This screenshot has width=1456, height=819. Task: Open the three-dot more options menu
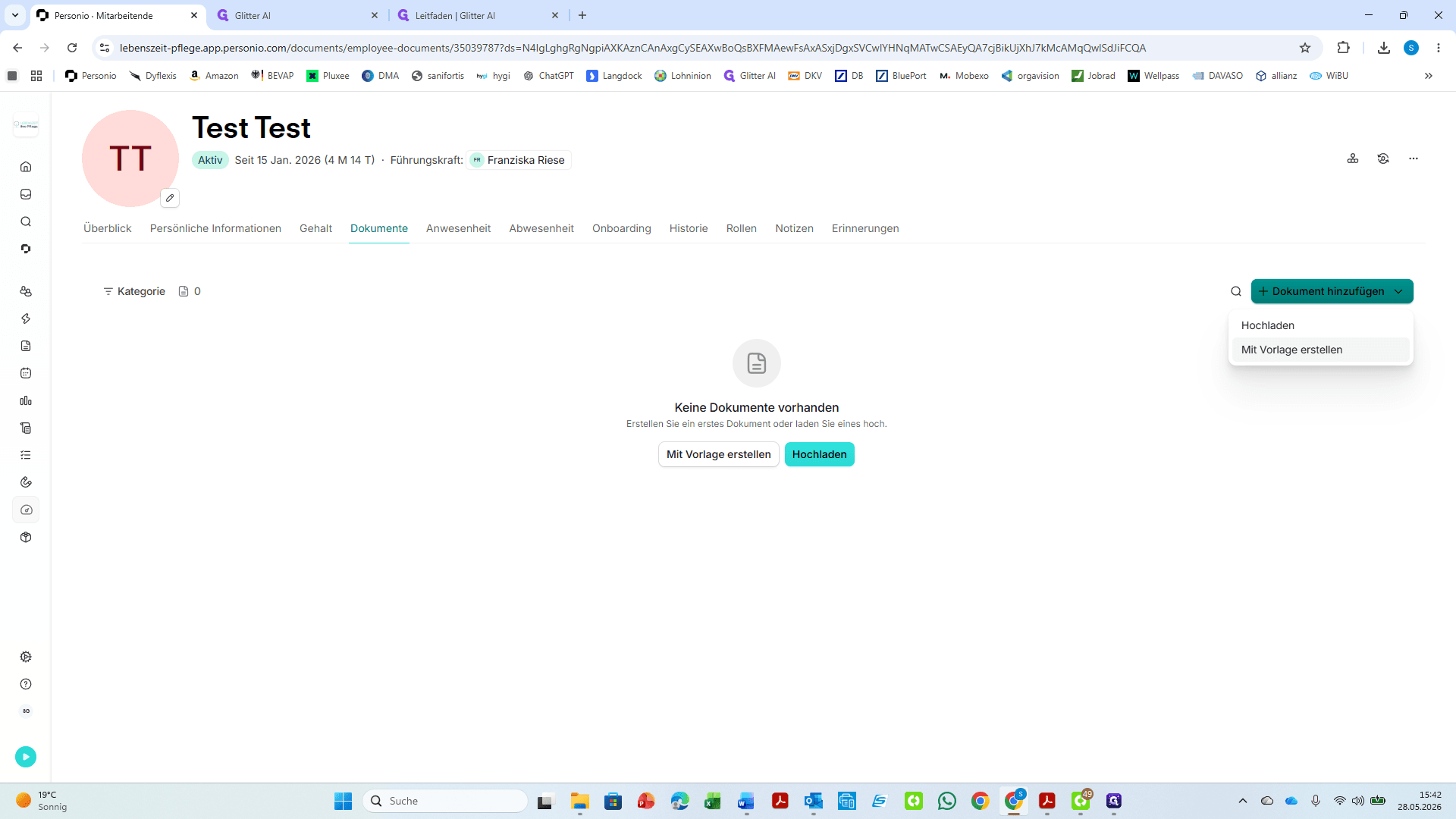point(1414,158)
